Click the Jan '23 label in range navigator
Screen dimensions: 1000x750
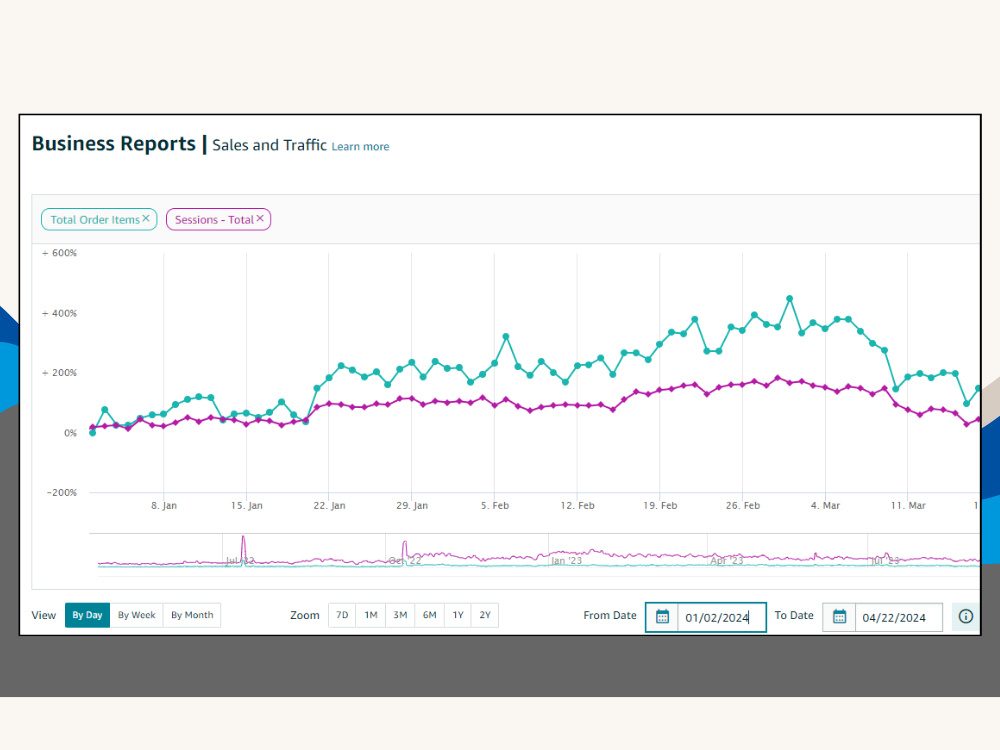(566, 561)
